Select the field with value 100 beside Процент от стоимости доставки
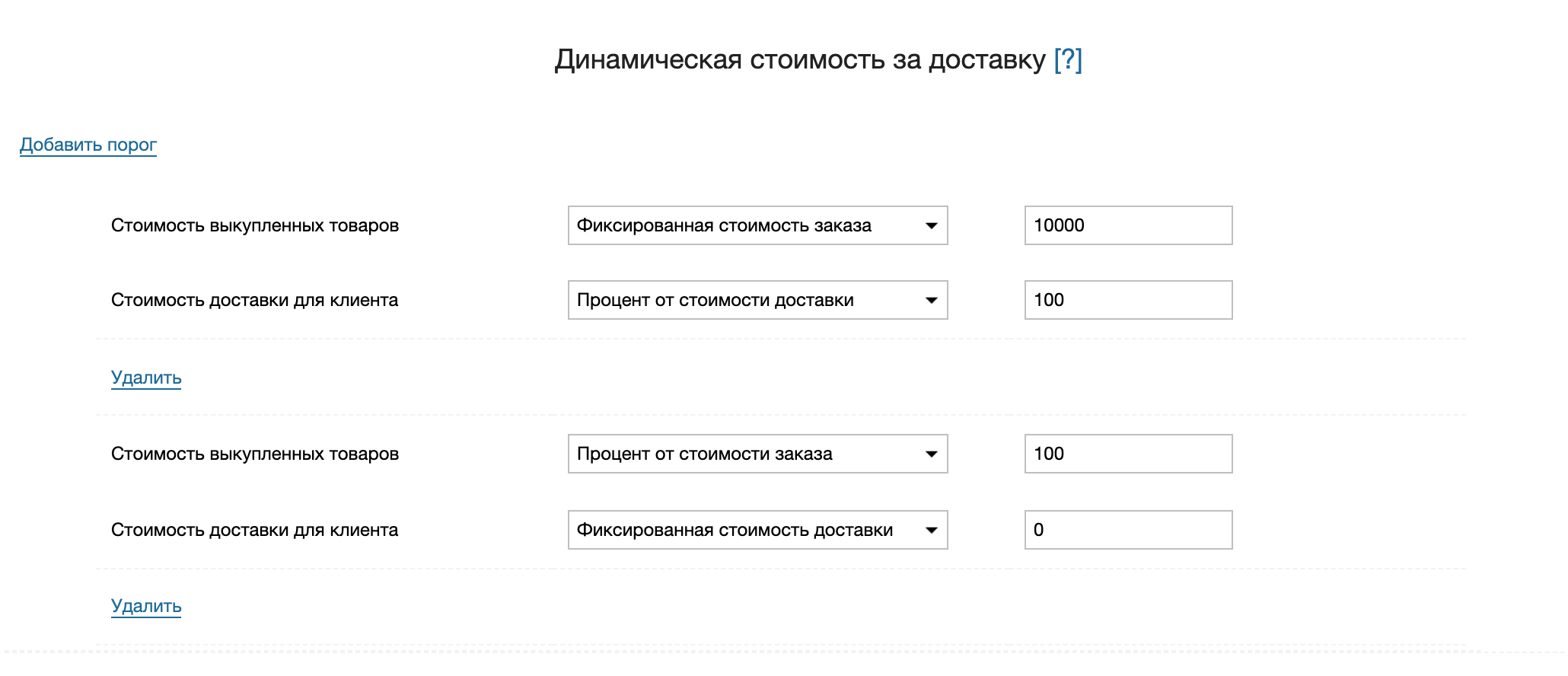This screenshot has height=676, width=1568. tap(1128, 300)
